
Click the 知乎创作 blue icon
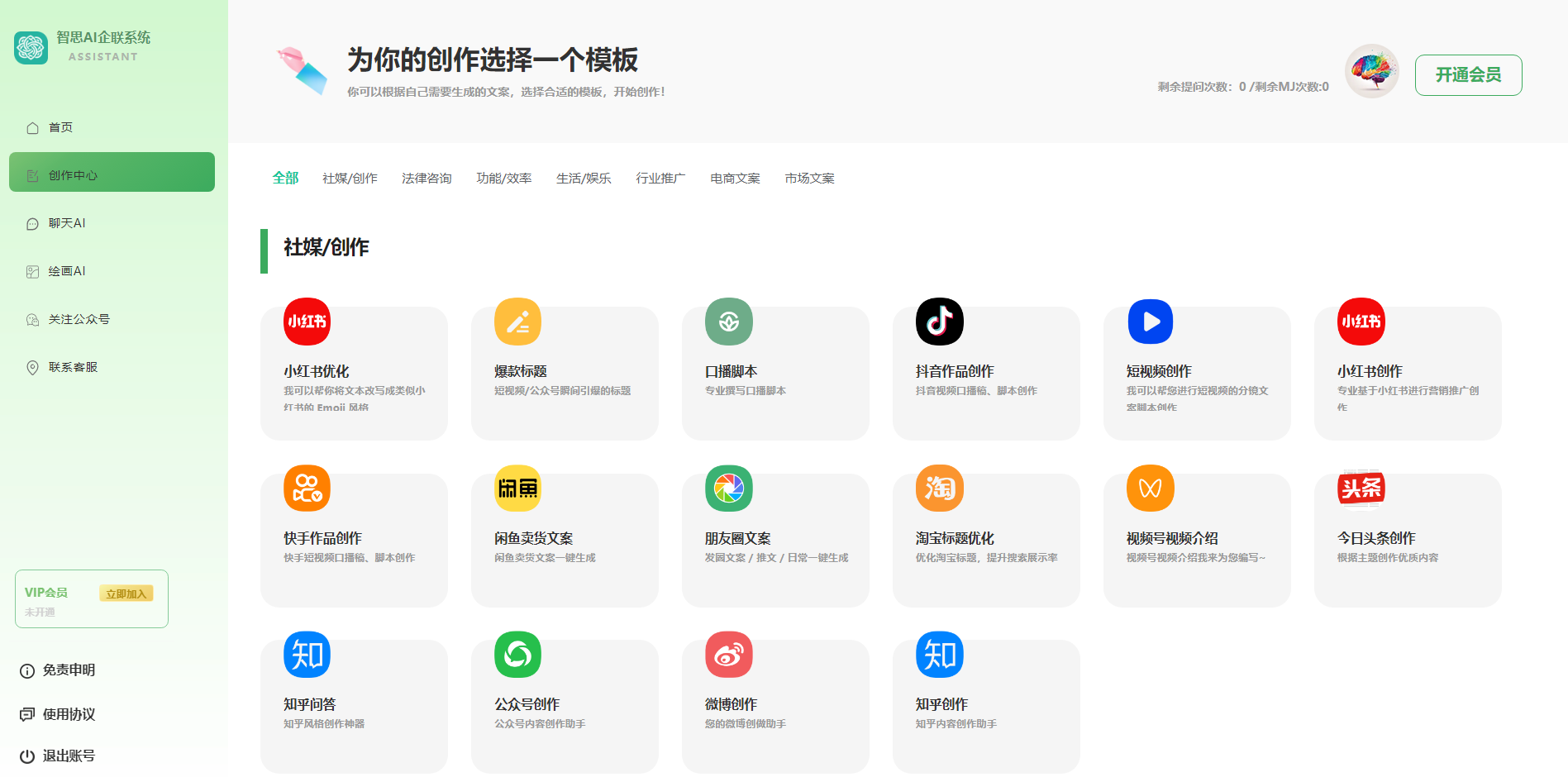939,655
